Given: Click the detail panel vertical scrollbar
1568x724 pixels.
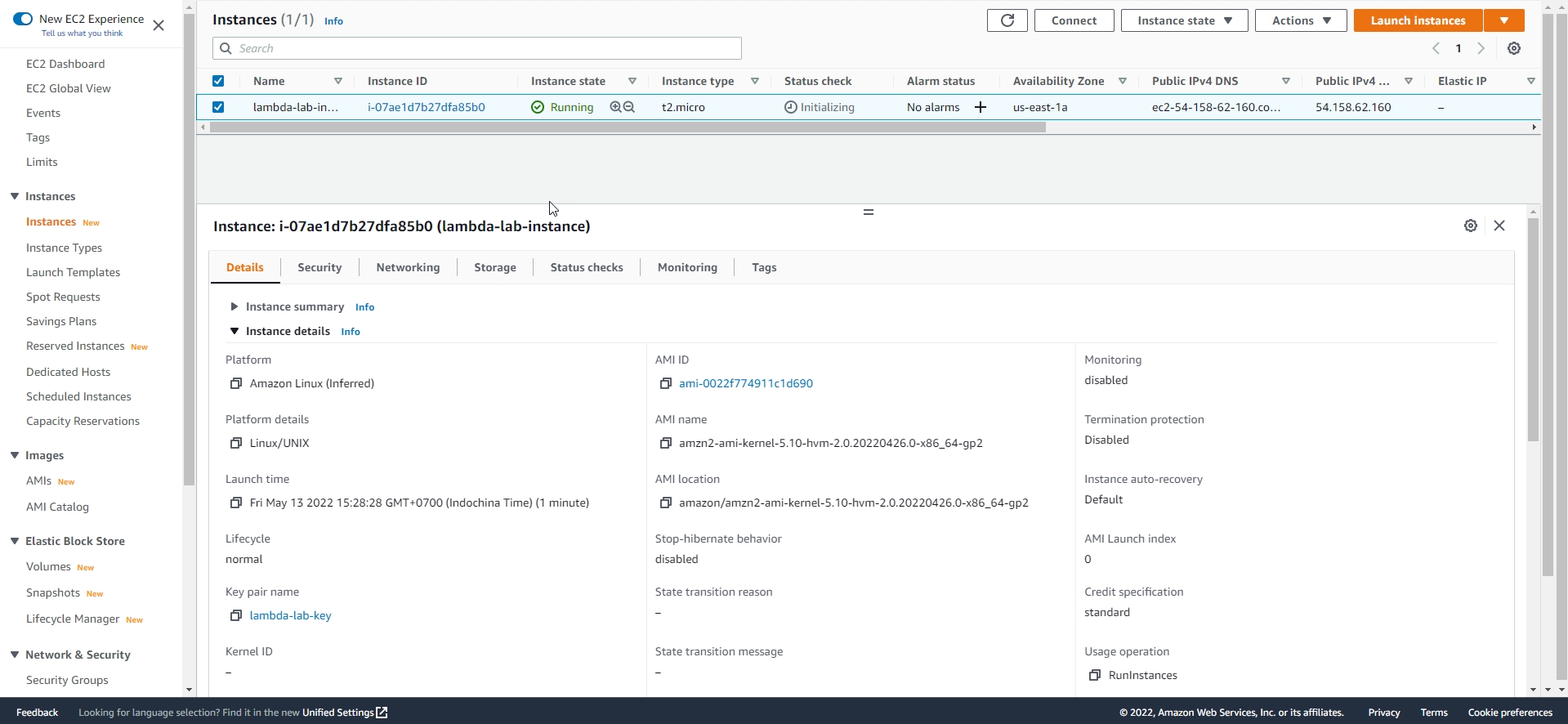Looking at the screenshot, I should pos(1533,329).
